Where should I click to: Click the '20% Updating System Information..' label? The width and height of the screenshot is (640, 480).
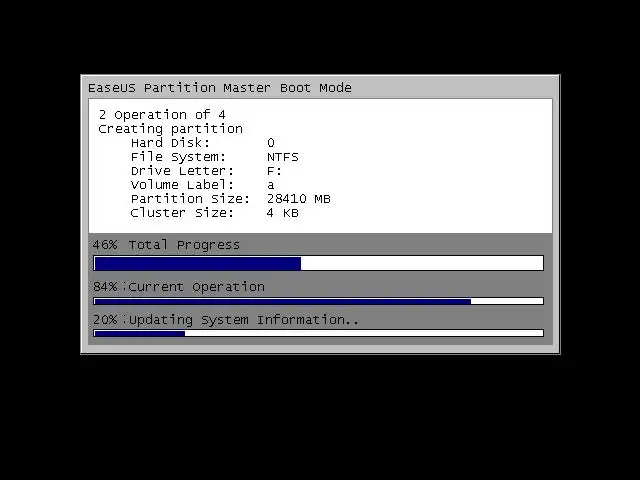click(x=226, y=320)
